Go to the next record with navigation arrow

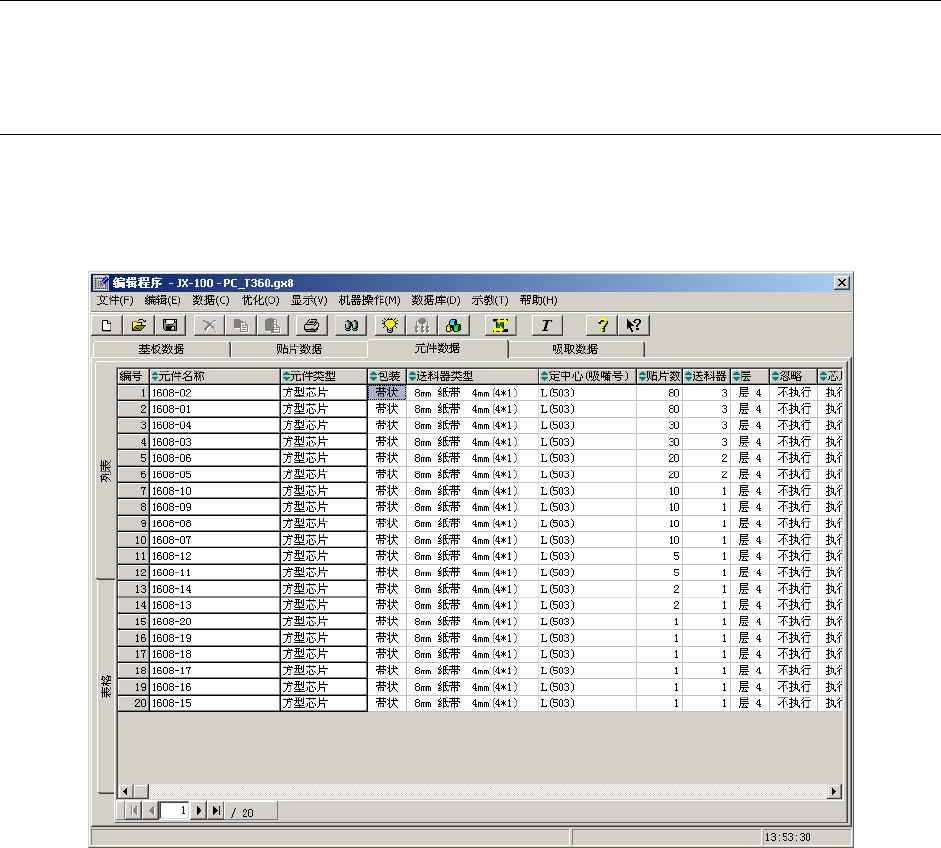point(198,811)
